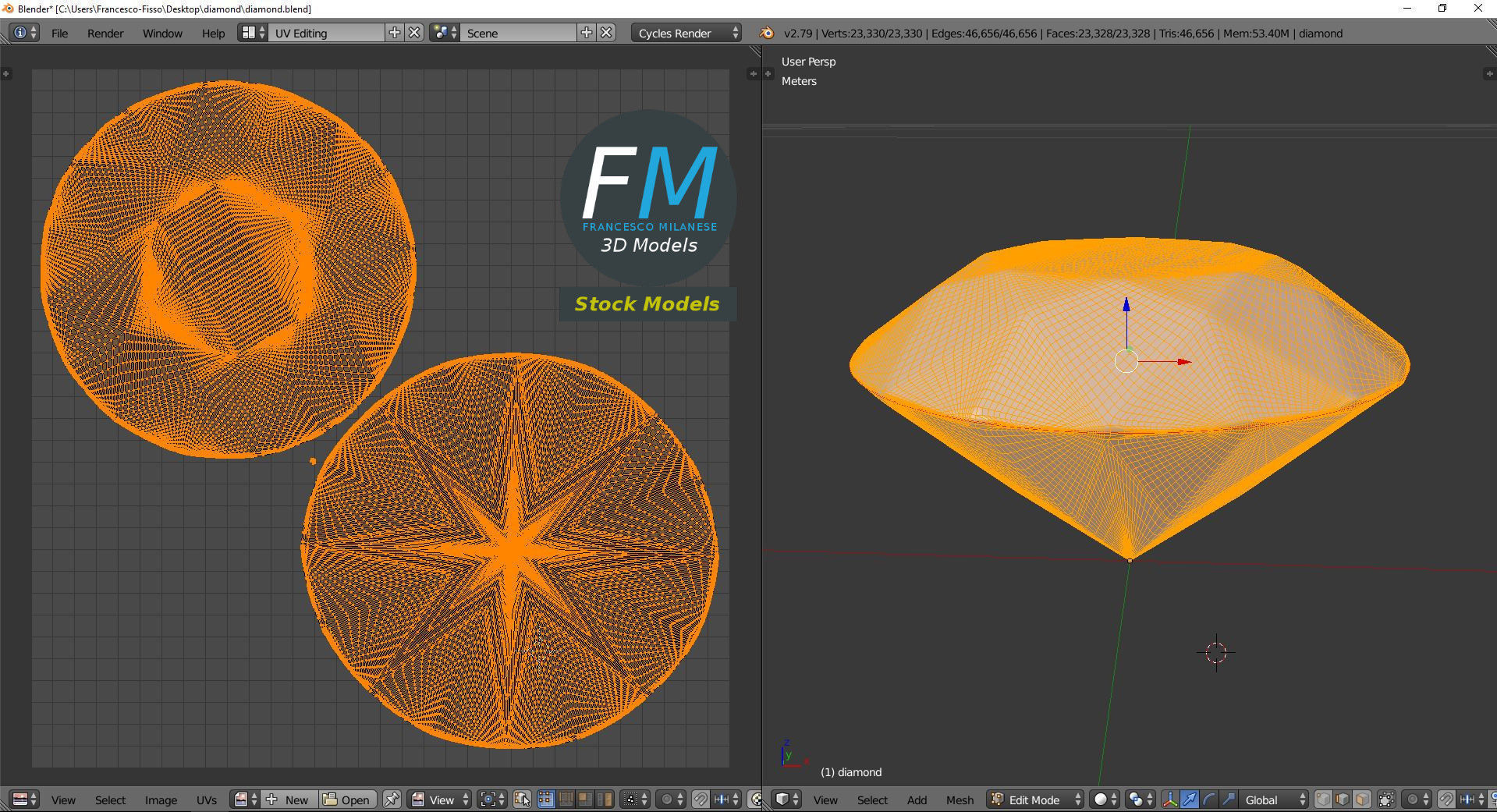Open UV editor proportional editing dropdown
The width and height of the screenshot is (1497, 812).
[671, 800]
